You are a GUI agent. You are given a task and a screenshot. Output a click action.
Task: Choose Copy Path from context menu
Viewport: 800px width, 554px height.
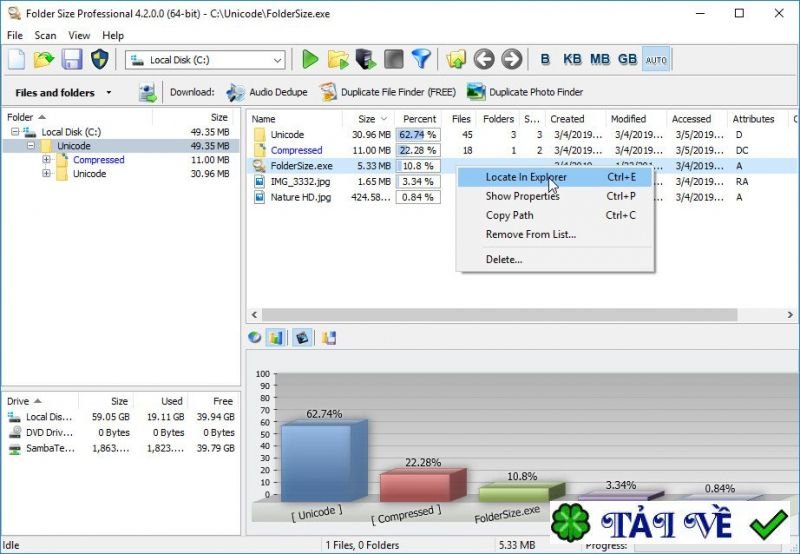tap(555, 215)
